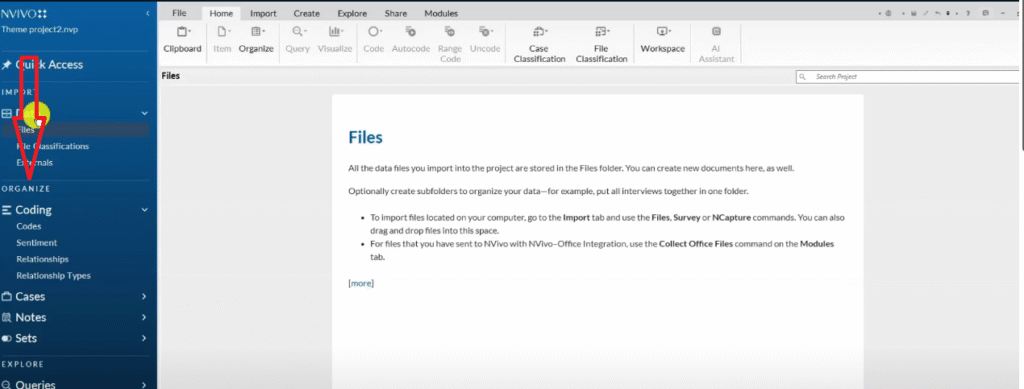Click the Range Code ribbon button
The height and width of the screenshot is (389, 1024).
pyautogui.click(x=450, y=44)
